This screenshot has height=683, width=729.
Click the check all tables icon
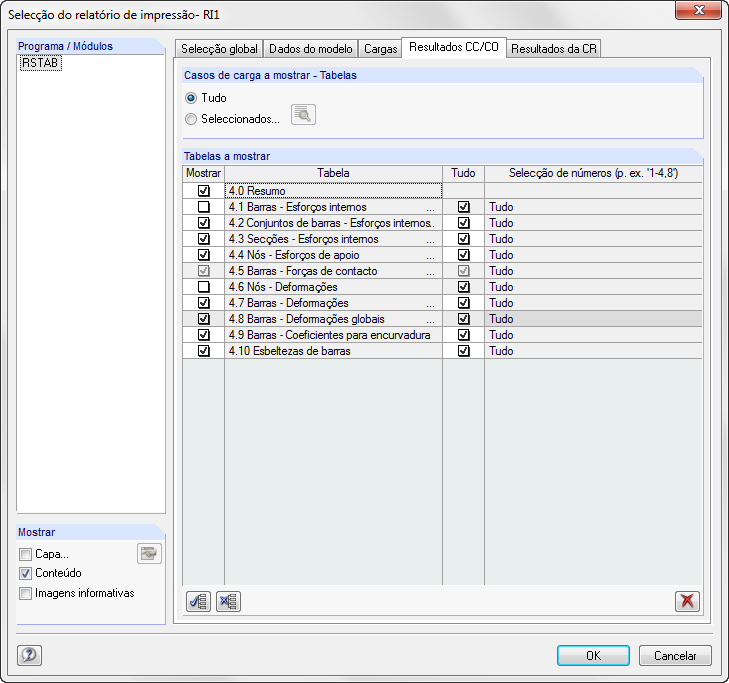[x=199, y=601]
